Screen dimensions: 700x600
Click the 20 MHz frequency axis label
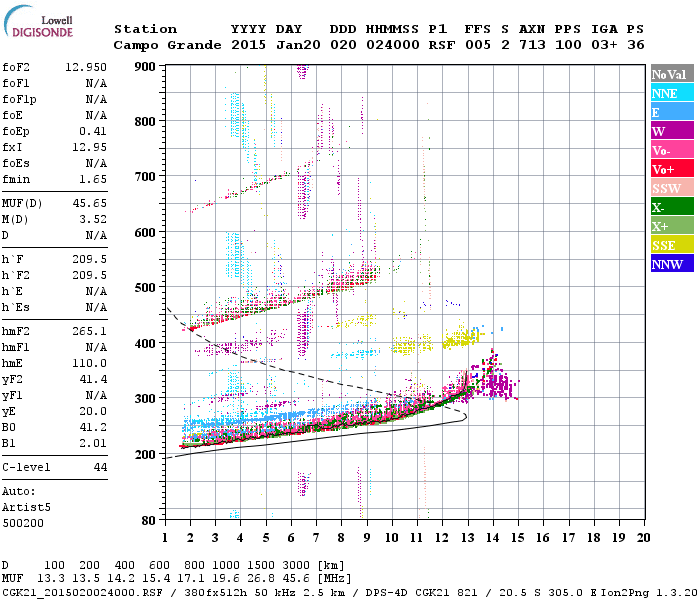(x=643, y=538)
